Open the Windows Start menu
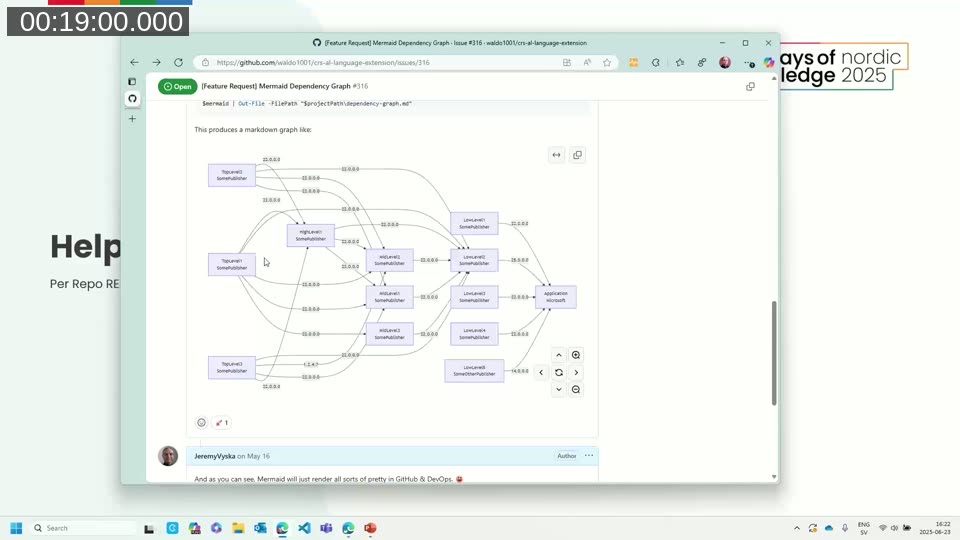 click(x=17, y=528)
